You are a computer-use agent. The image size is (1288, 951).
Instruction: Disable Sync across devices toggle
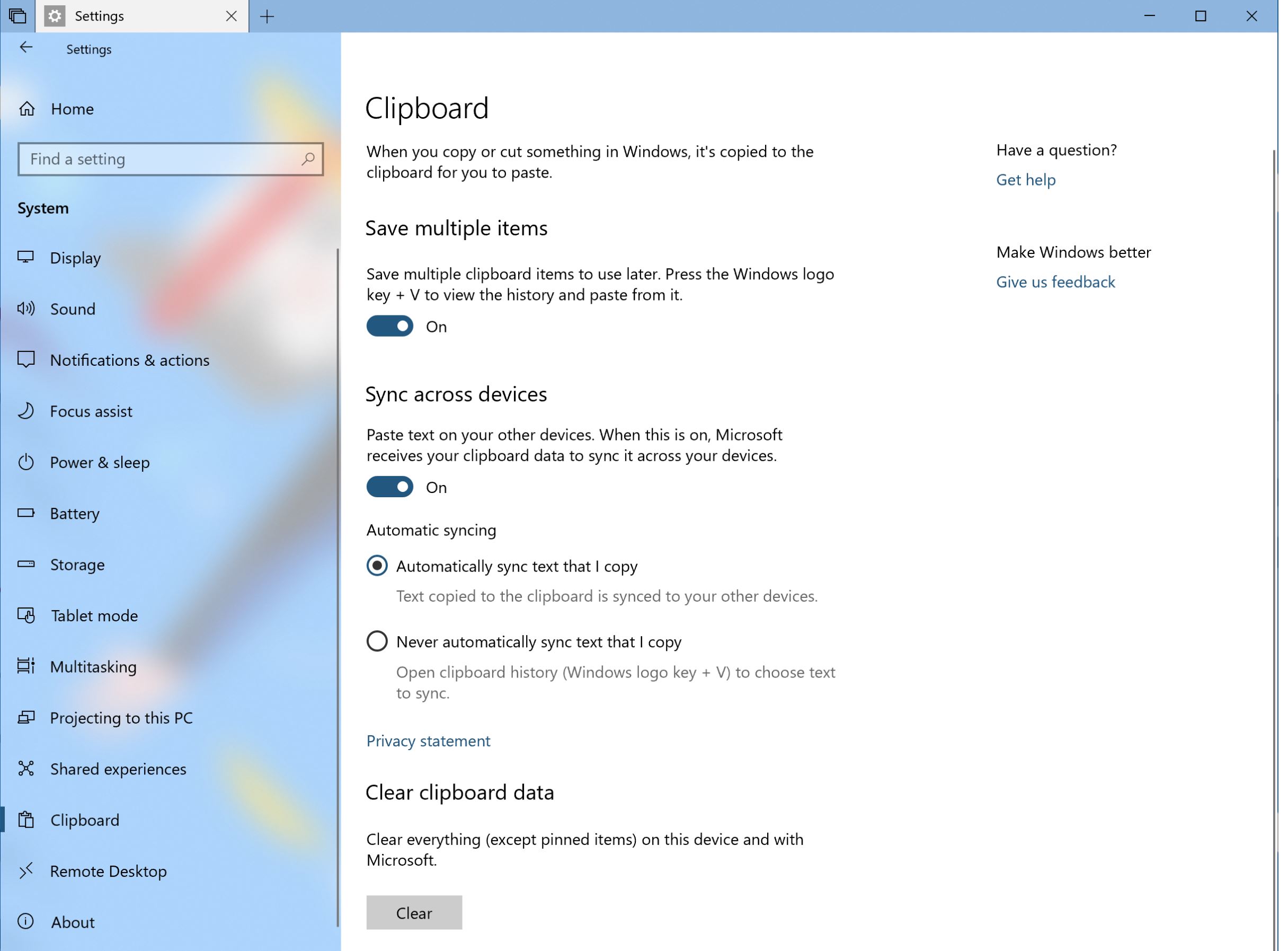(x=390, y=487)
